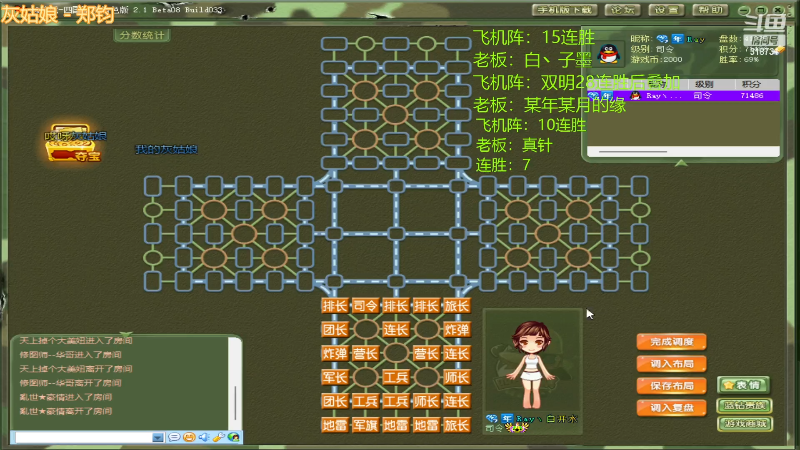
Task: Open the 表情 emoticon button
Action: tap(743, 385)
